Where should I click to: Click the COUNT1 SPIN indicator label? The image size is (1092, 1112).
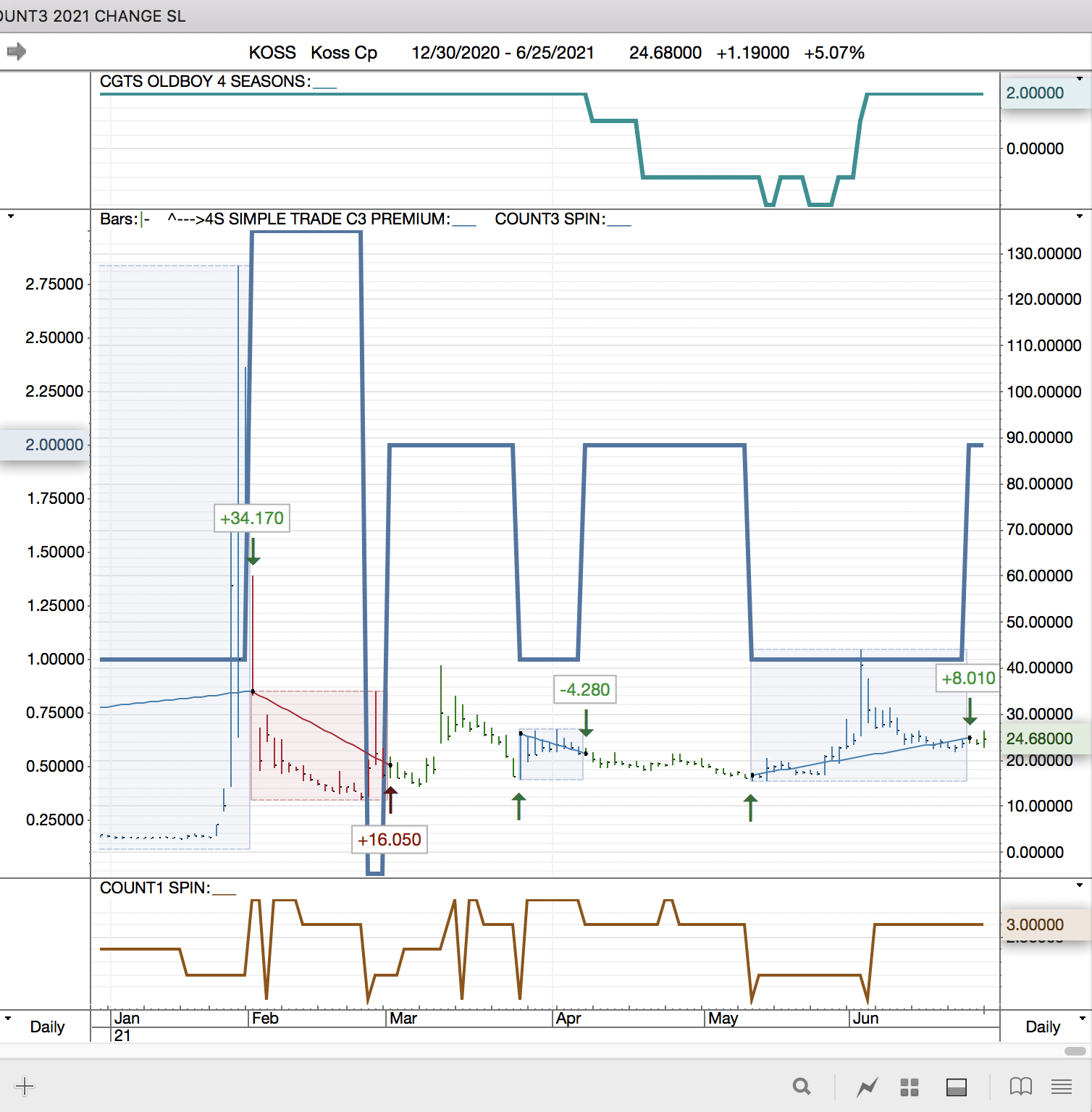click(x=155, y=888)
